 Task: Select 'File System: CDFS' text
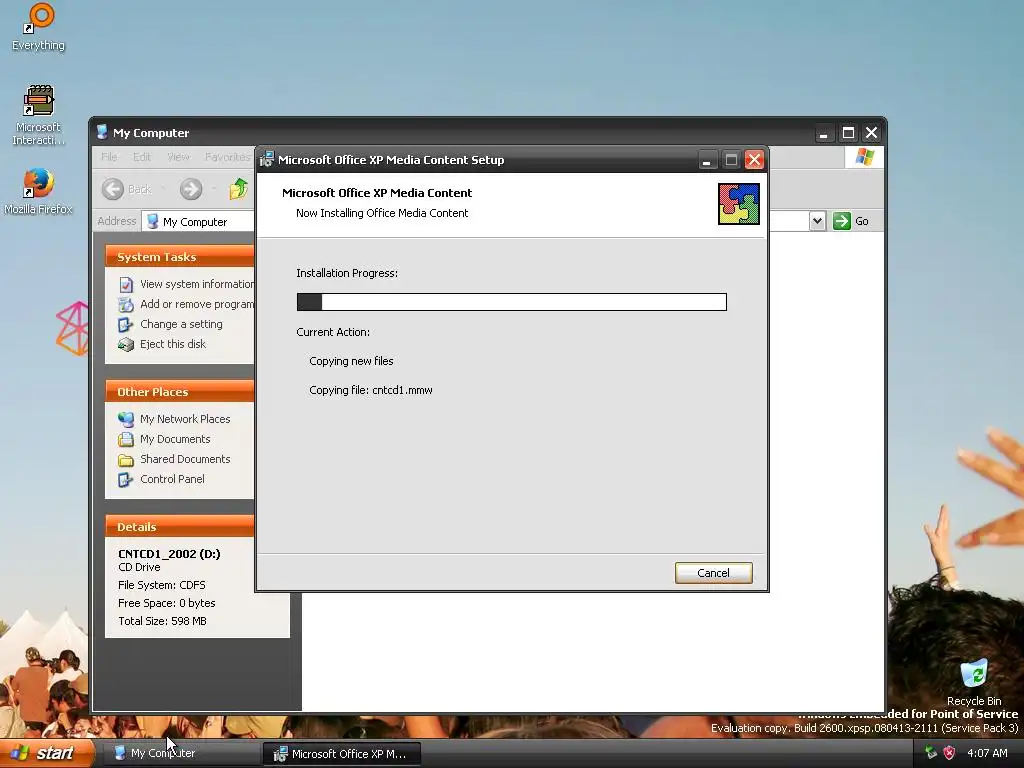click(161, 585)
